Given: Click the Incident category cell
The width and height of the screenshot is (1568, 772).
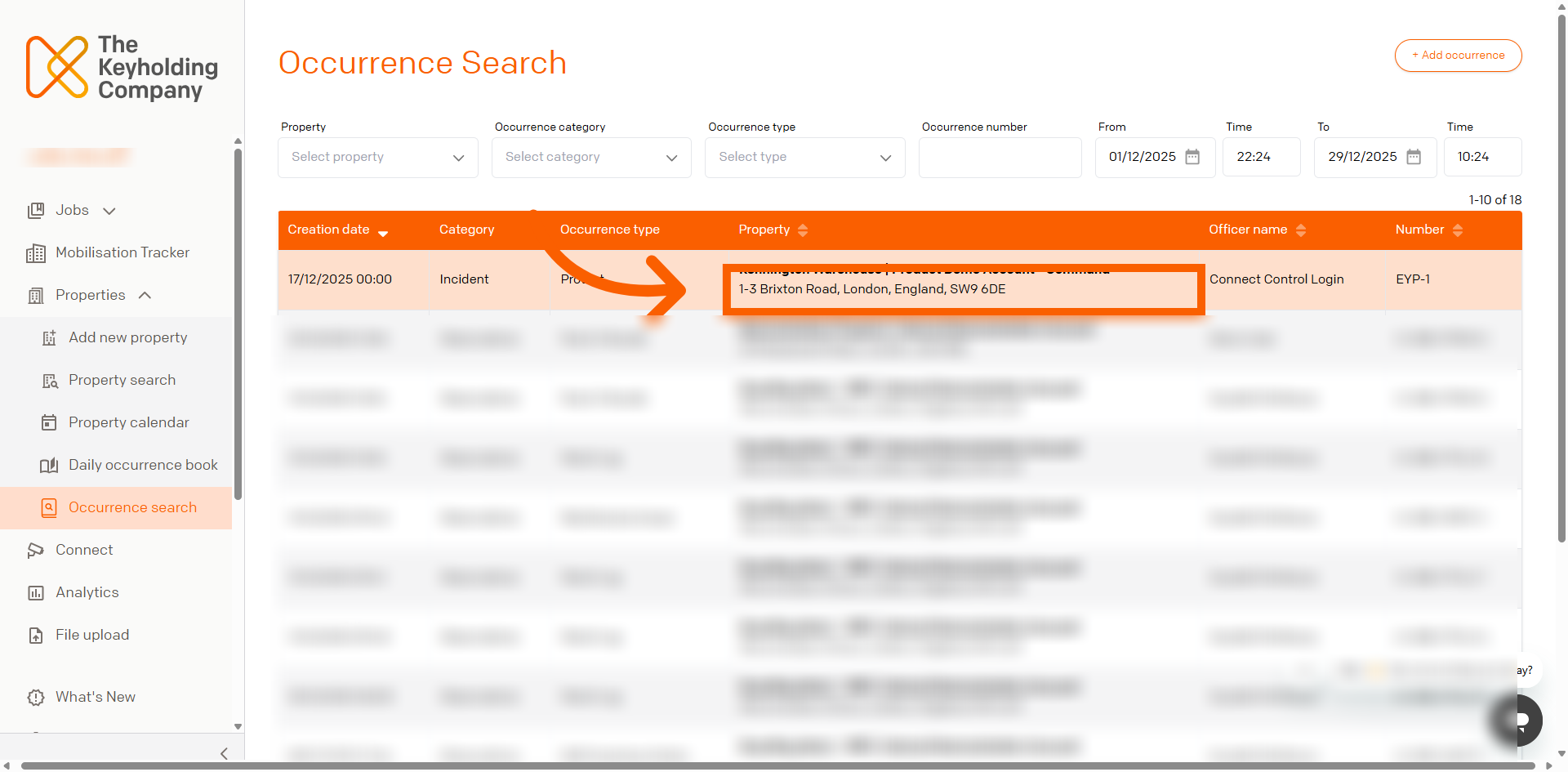Looking at the screenshot, I should point(464,279).
